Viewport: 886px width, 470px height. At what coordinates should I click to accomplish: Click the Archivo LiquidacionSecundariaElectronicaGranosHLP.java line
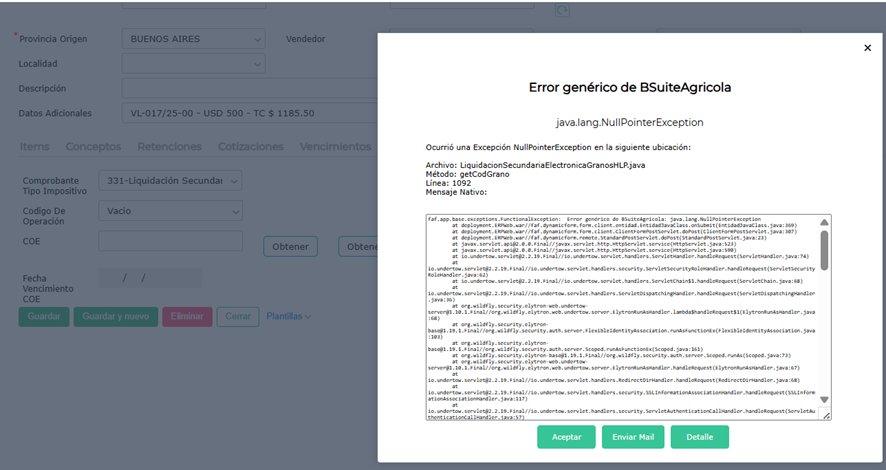tap(535, 166)
